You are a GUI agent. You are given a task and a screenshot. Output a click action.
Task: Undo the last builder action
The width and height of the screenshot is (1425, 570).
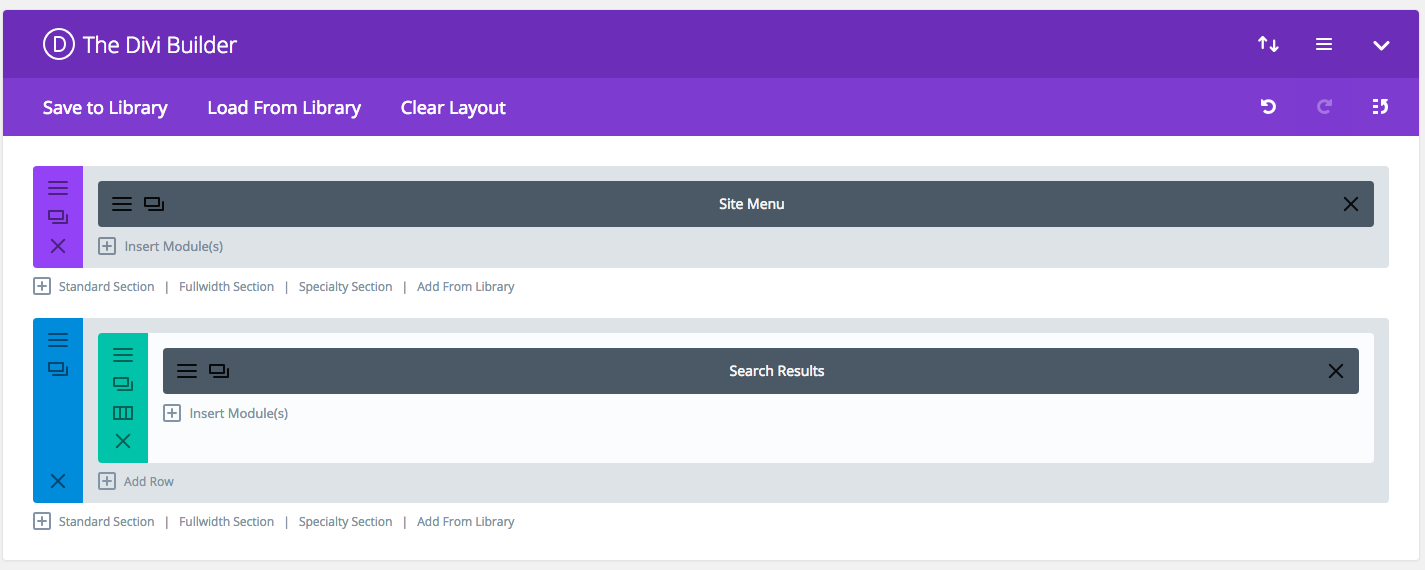click(x=1268, y=106)
